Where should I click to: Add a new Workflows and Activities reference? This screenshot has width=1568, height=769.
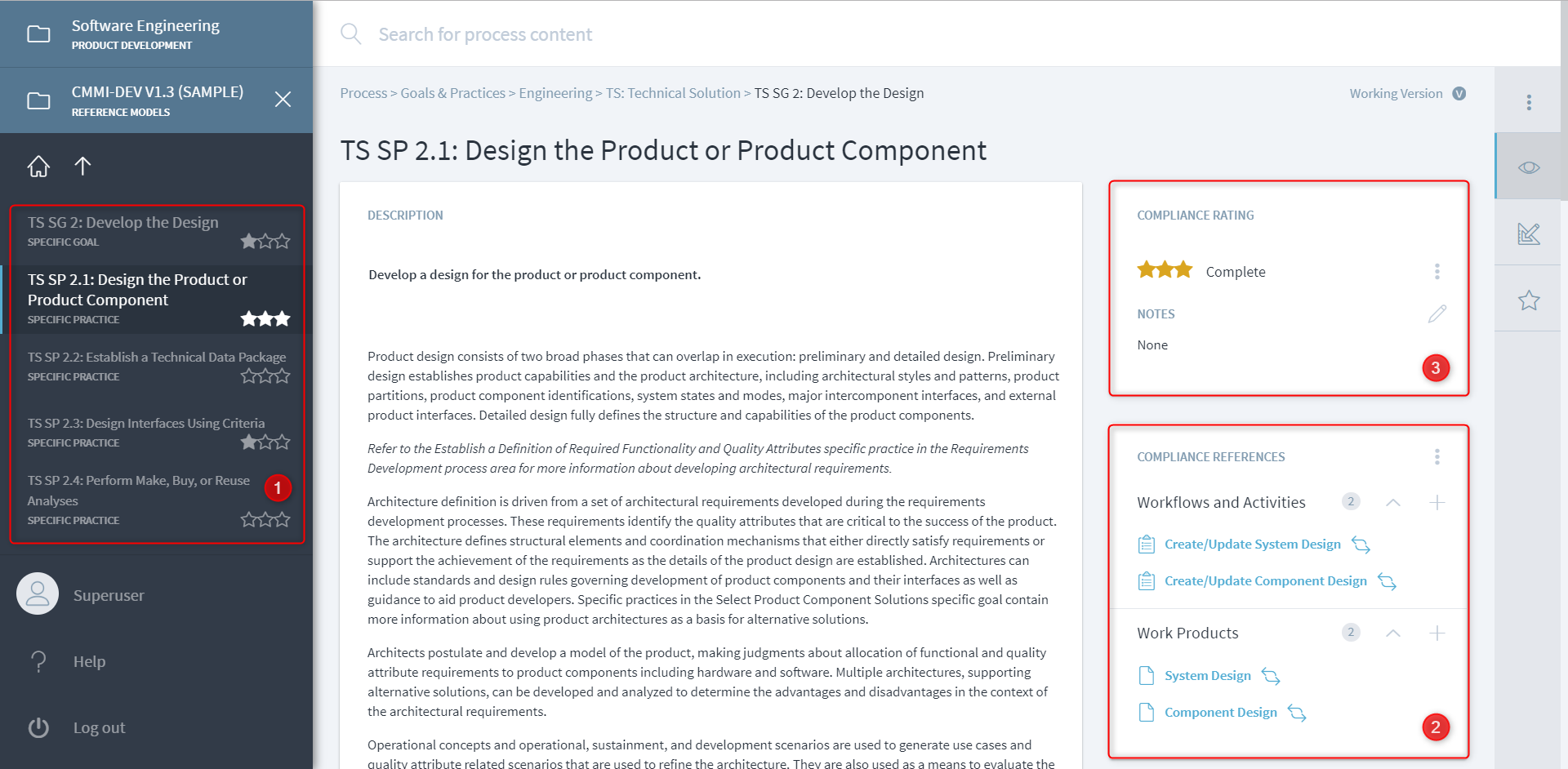pos(1437,503)
